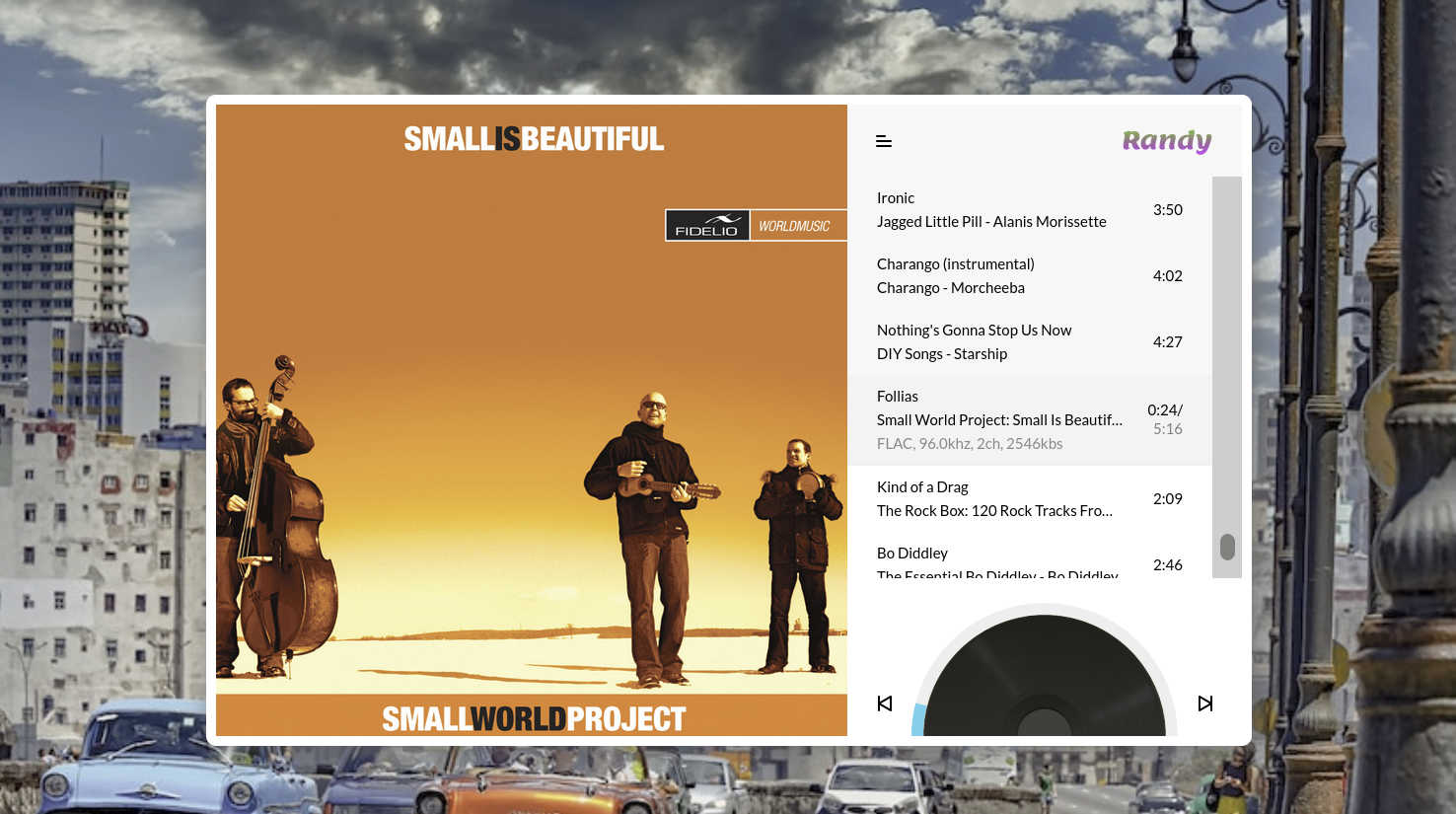Click the 2:46 duration of Bo Diddley
1456x814 pixels.
[1168, 565]
